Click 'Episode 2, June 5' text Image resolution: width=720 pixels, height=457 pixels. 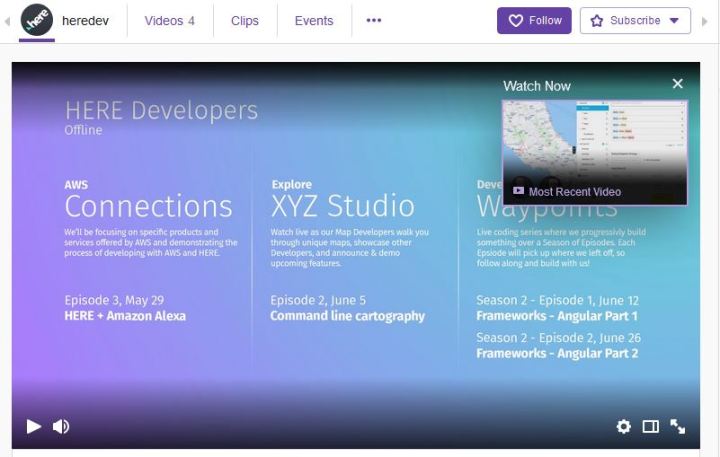click(x=318, y=300)
